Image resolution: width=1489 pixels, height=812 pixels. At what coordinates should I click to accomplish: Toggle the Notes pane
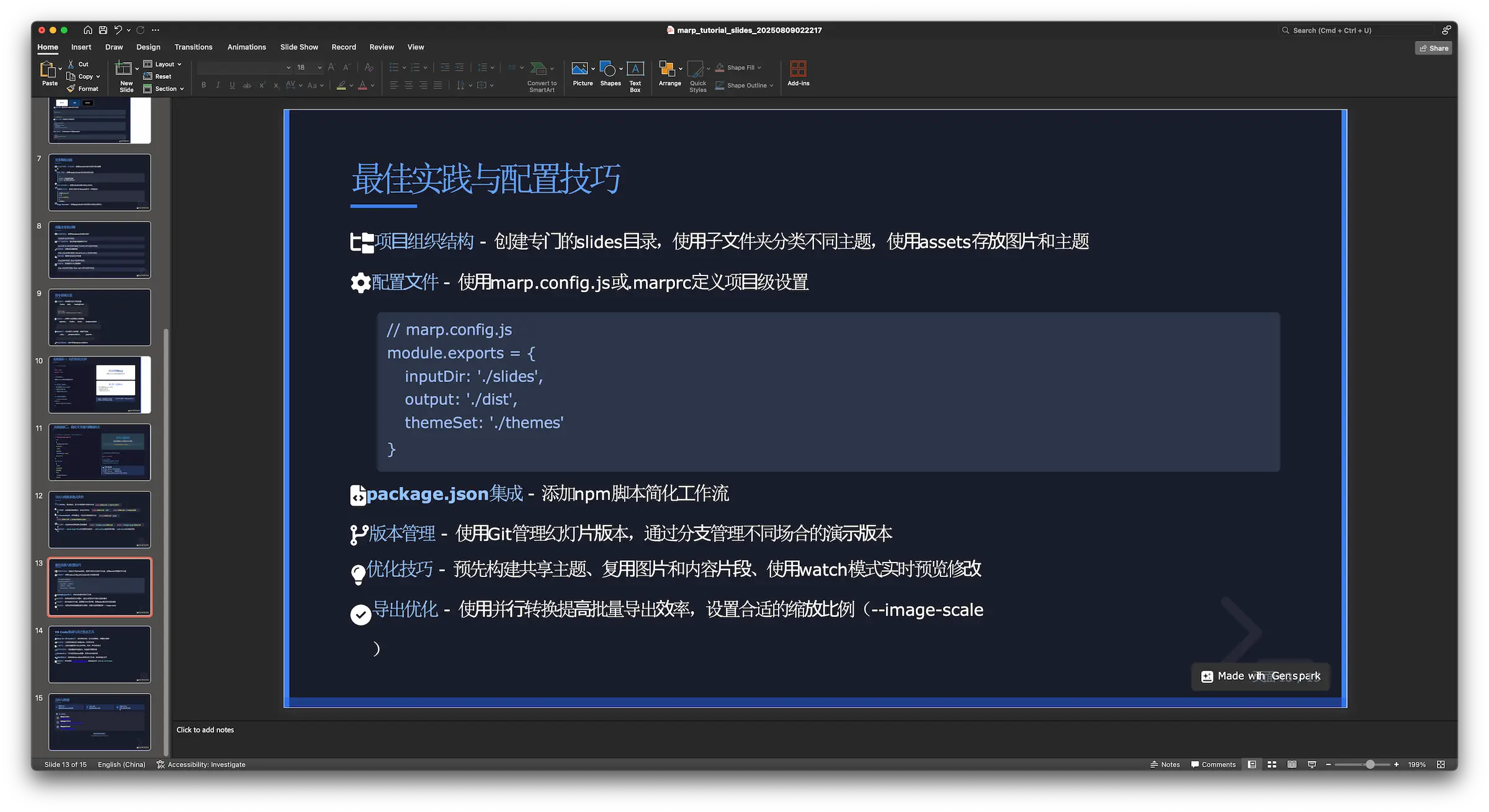point(1165,764)
